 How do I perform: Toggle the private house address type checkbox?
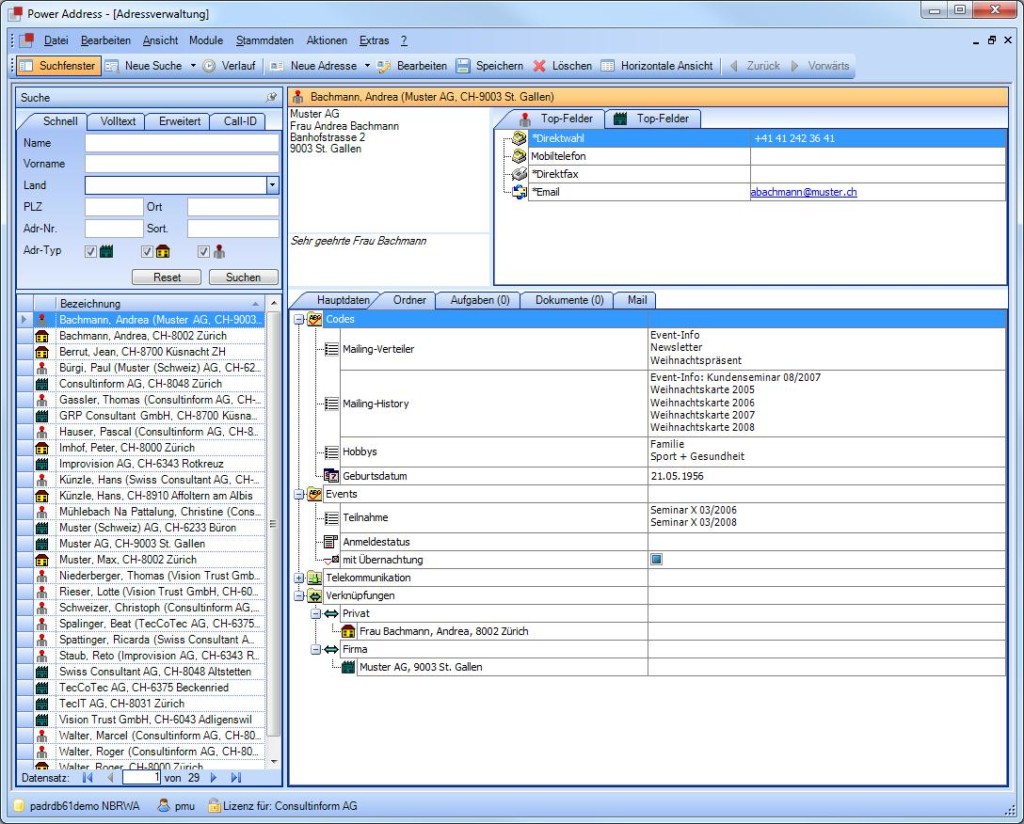(x=147, y=252)
